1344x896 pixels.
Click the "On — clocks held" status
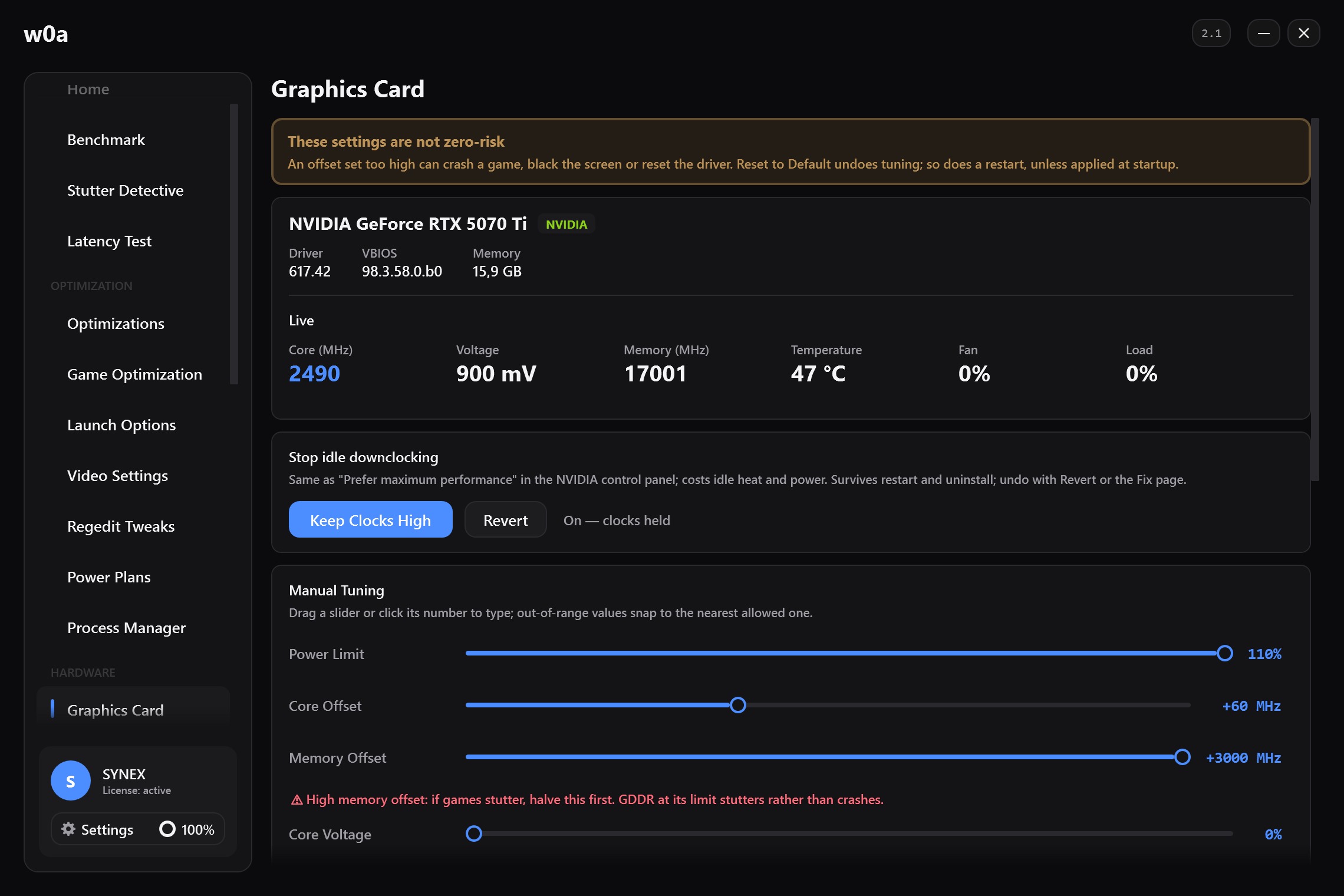pyautogui.click(x=617, y=521)
